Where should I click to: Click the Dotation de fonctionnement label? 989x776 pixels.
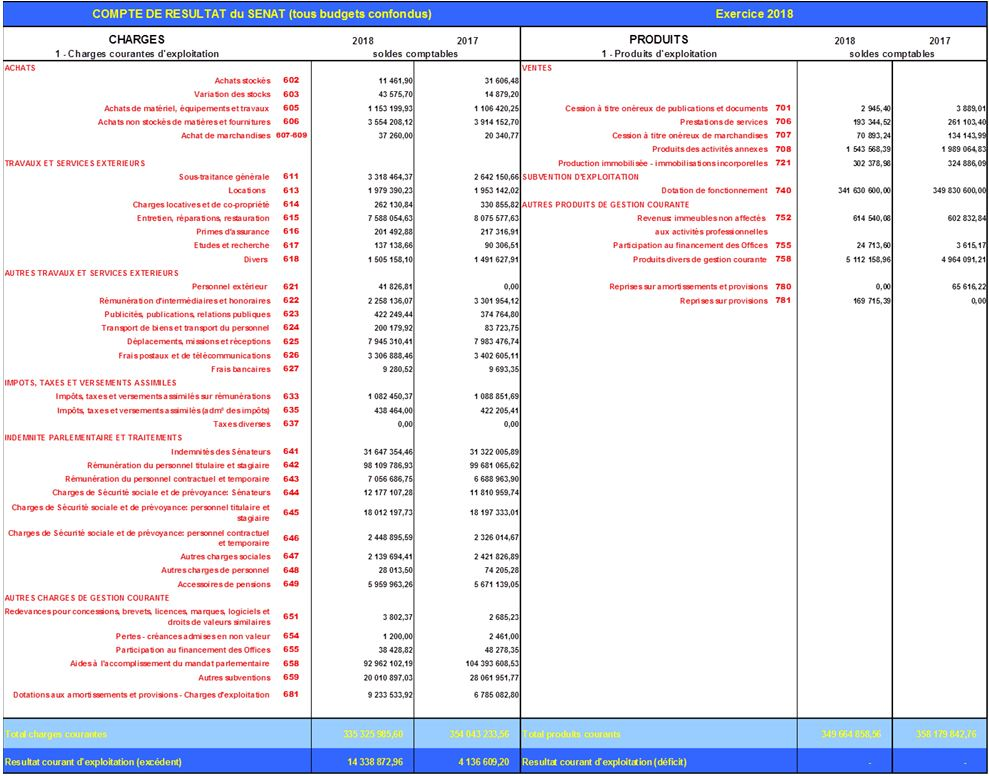pyautogui.click(x=714, y=190)
